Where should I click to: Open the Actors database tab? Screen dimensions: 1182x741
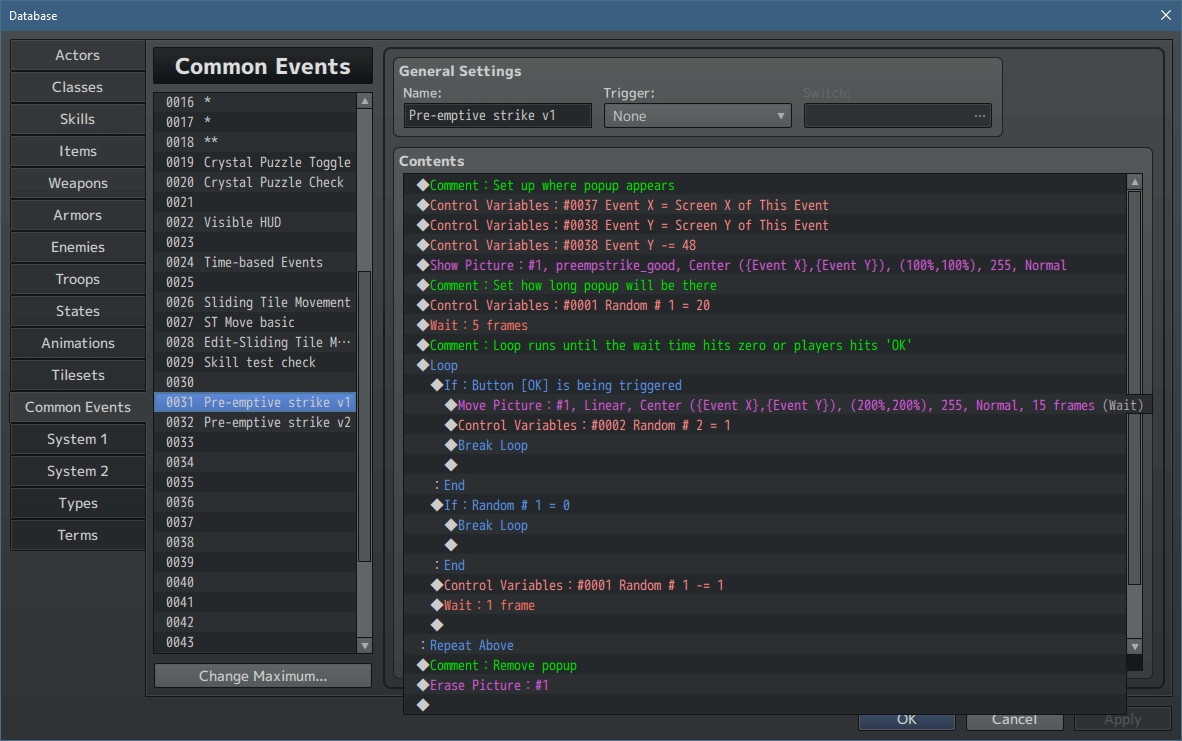pos(78,55)
